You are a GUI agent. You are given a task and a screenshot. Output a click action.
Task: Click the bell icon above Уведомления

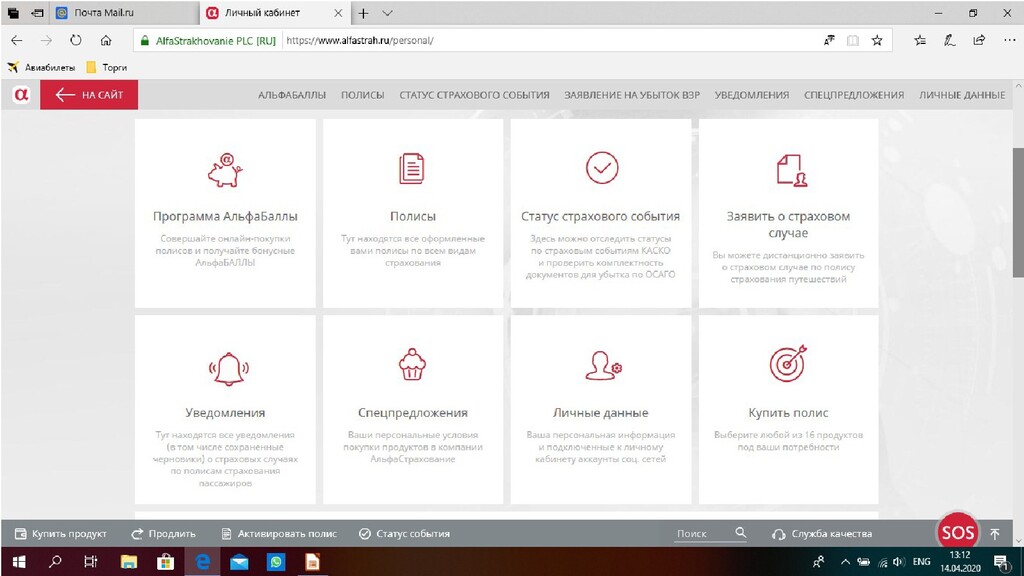(x=229, y=369)
